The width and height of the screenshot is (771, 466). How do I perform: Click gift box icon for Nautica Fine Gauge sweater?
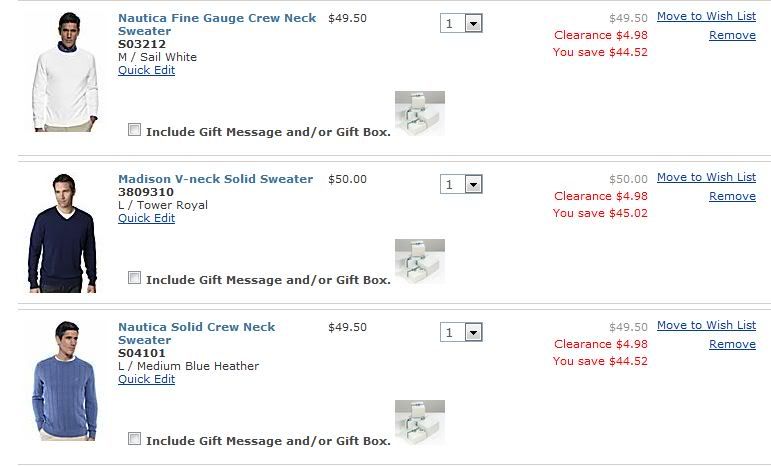pyautogui.click(x=419, y=112)
